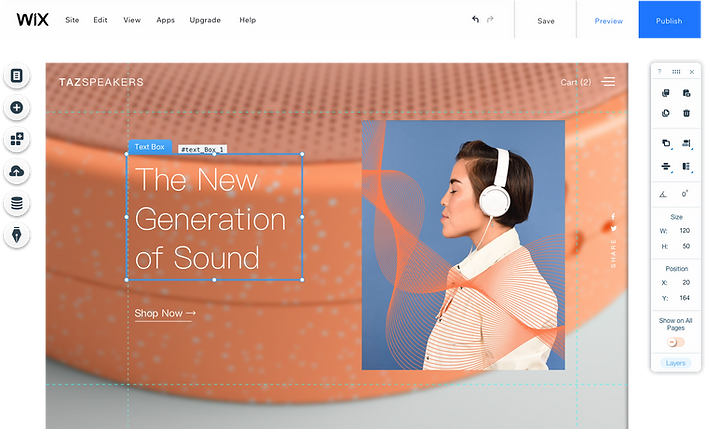Expand the Arrange dropdown in toolbox
Image resolution: width=706 pixels, height=429 pixels.
pos(666,143)
